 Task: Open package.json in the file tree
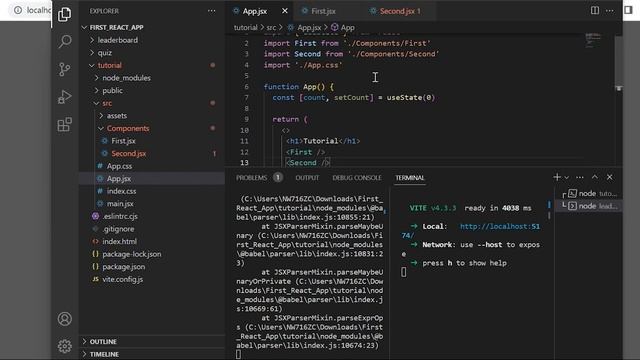click(x=124, y=267)
